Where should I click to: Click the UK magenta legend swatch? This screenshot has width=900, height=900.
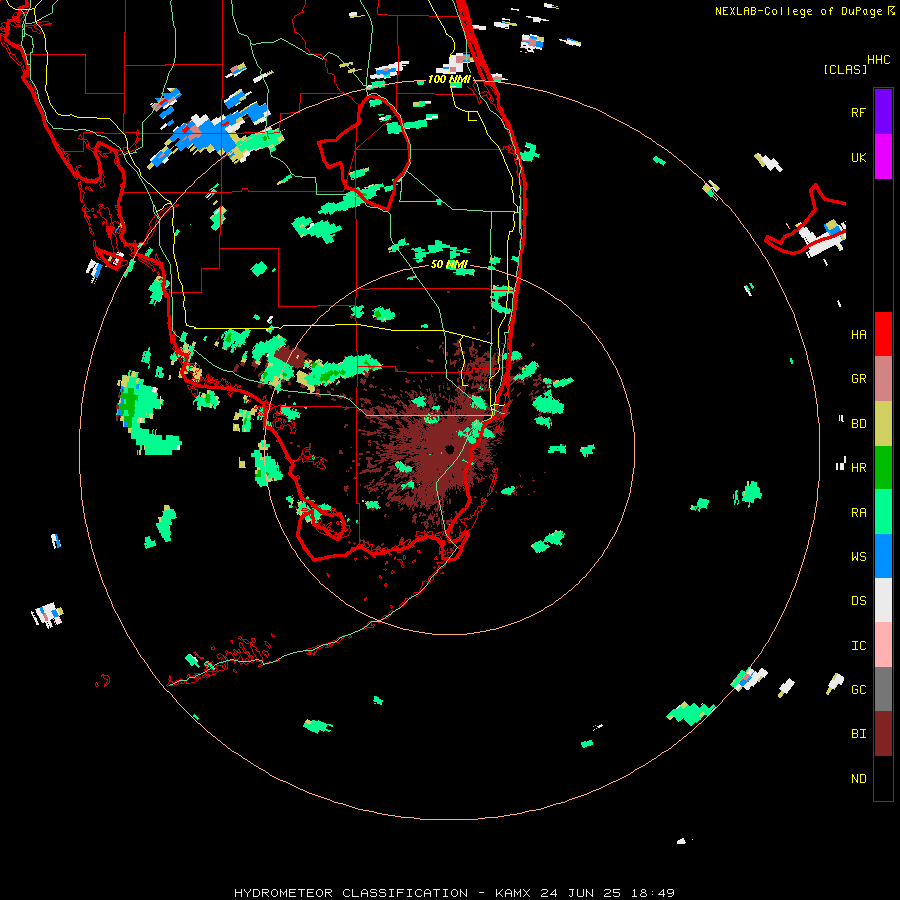click(x=883, y=157)
